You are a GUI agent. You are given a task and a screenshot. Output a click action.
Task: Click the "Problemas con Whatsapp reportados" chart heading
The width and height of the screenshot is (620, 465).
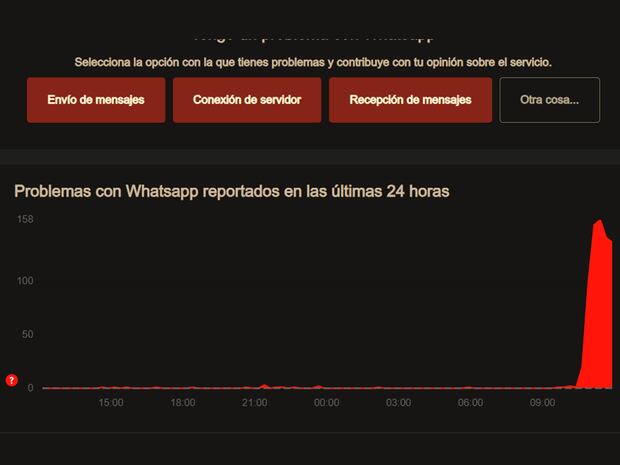tap(231, 190)
